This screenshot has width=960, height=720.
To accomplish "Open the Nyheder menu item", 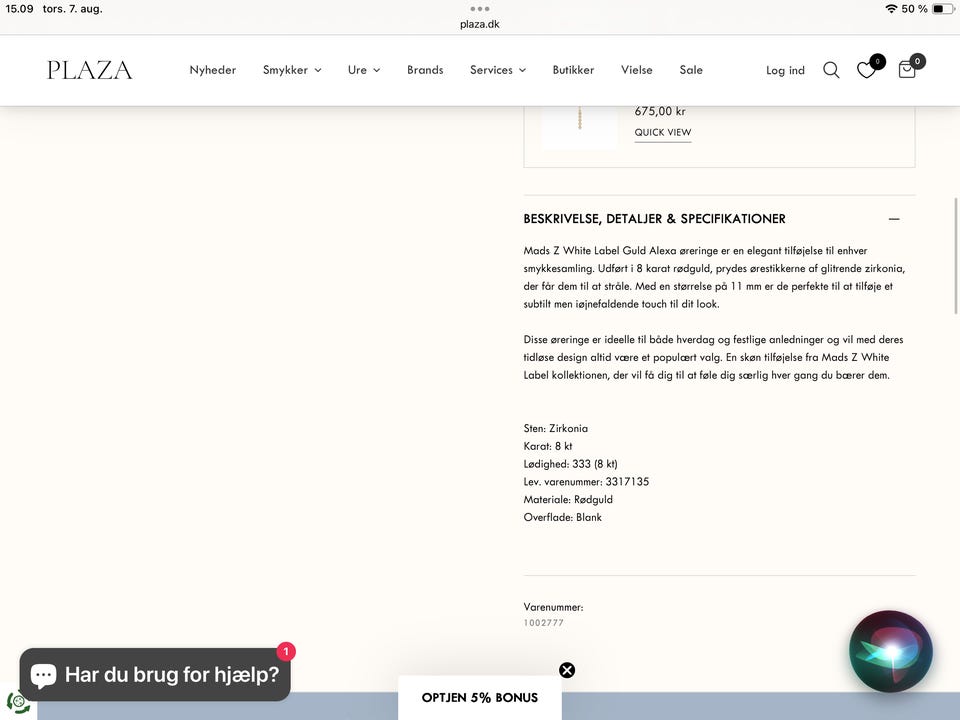I will click(x=212, y=70).
